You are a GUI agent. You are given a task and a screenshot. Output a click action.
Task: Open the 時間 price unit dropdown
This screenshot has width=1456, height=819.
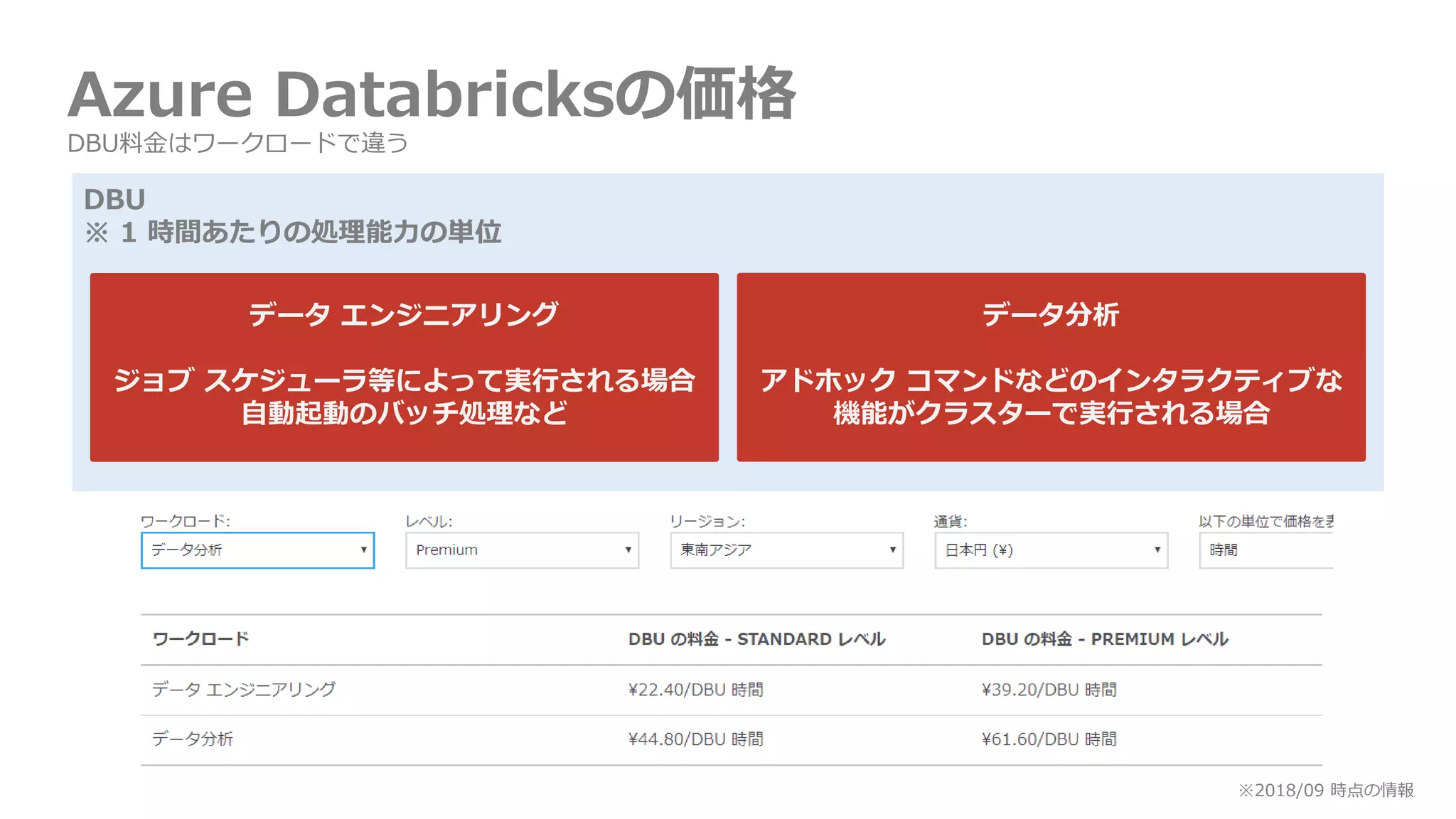tap(1266, 550)
